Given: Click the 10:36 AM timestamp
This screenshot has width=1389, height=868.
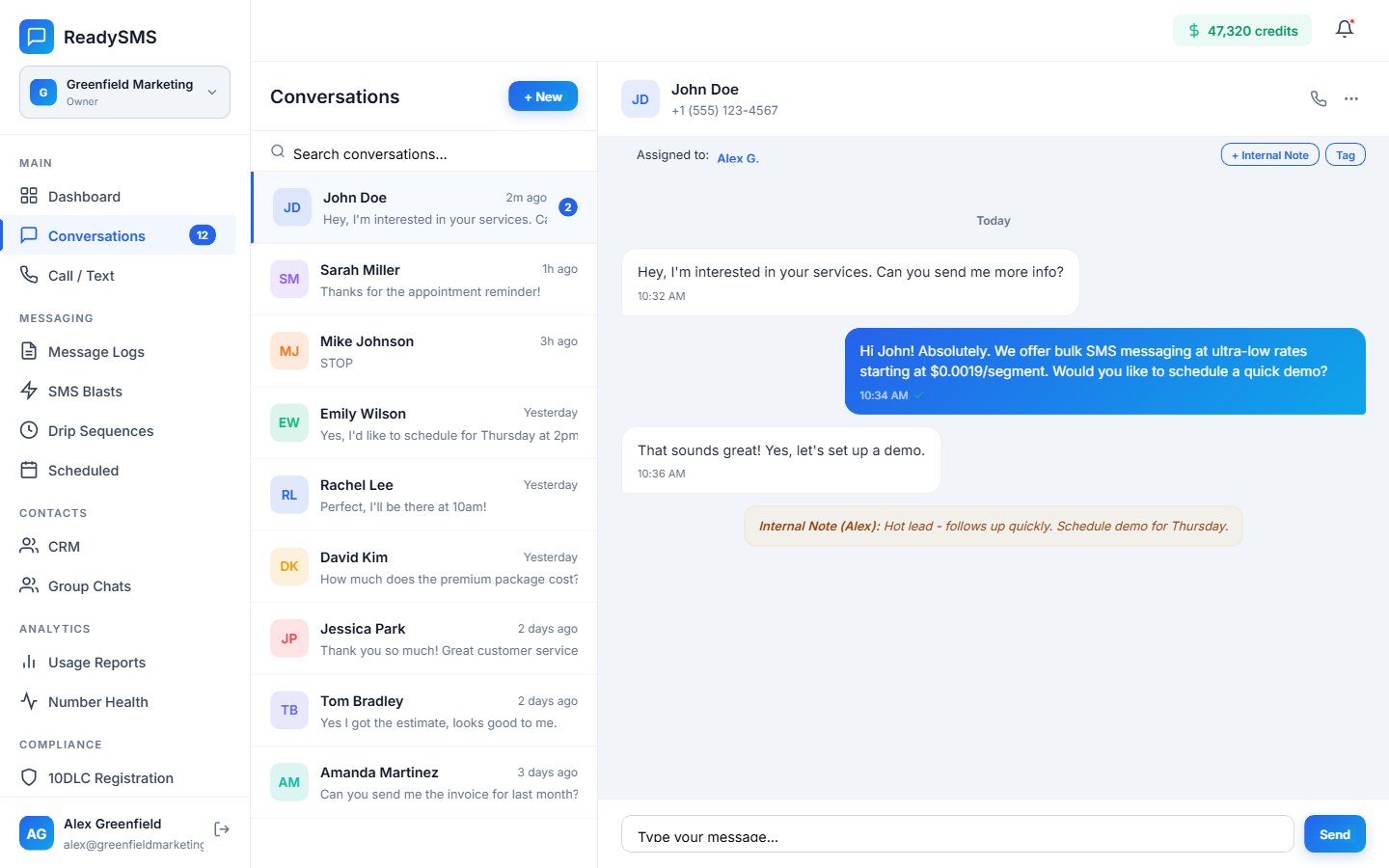Looking at the screenshot, I should click(662, 474).
